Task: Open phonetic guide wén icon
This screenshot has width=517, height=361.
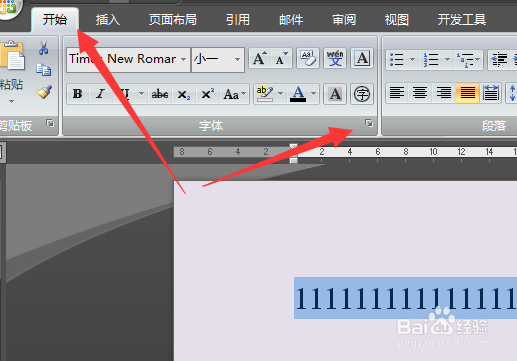Action: coord(335,59)
